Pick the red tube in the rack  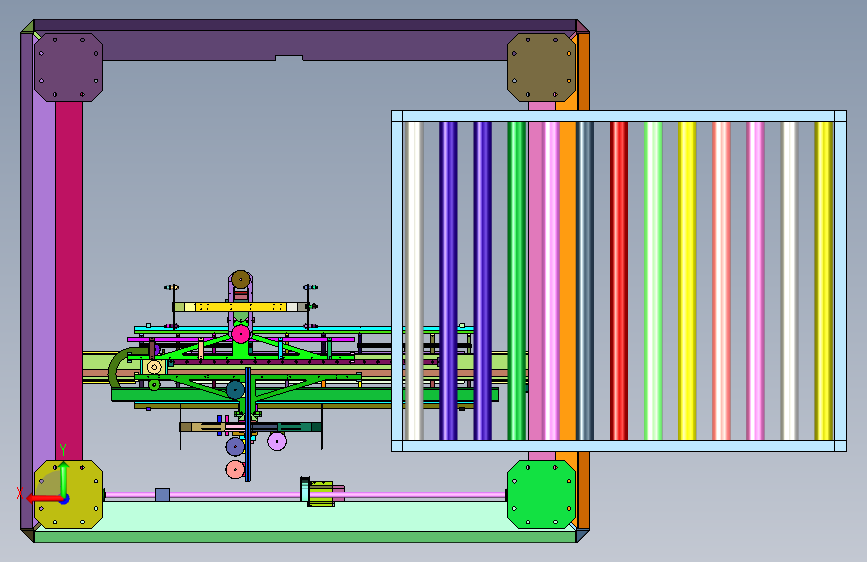point(619,281)
